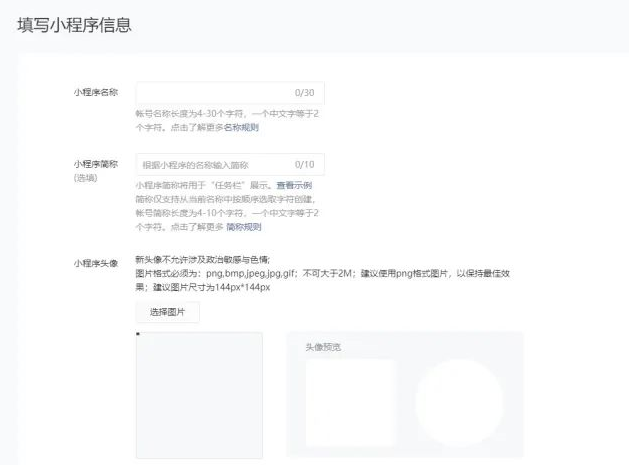Click the 小程序头像 field label

96,262
